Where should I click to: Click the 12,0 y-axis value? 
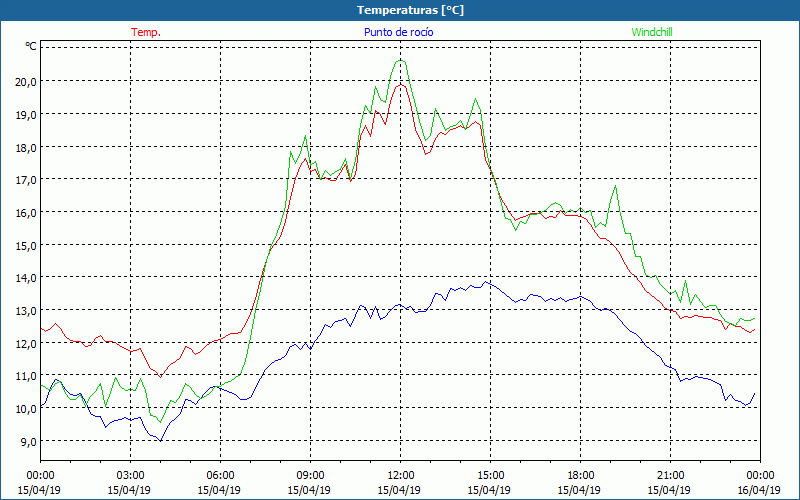(x=27, y=343)
